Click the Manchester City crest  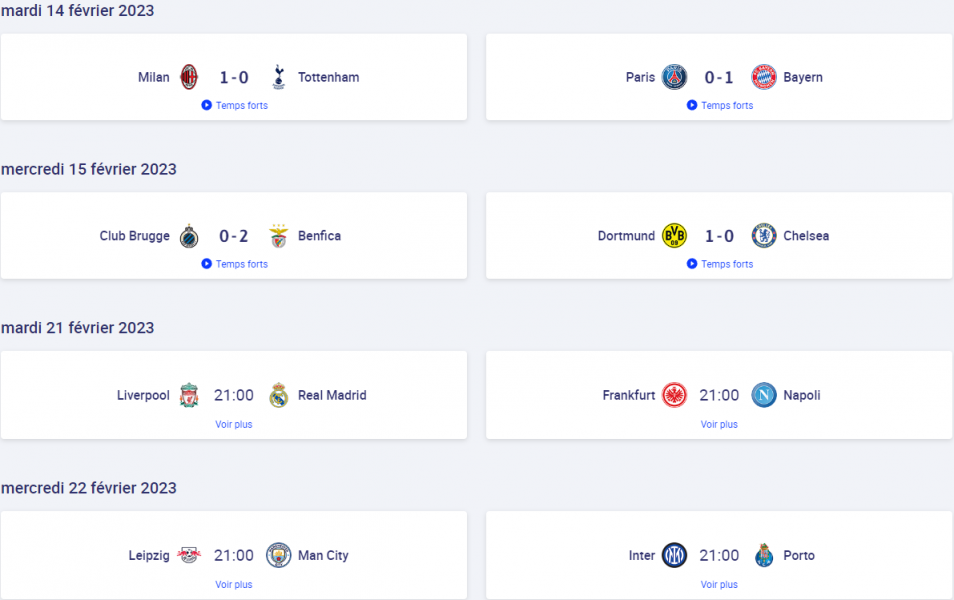tap(279, 555)
